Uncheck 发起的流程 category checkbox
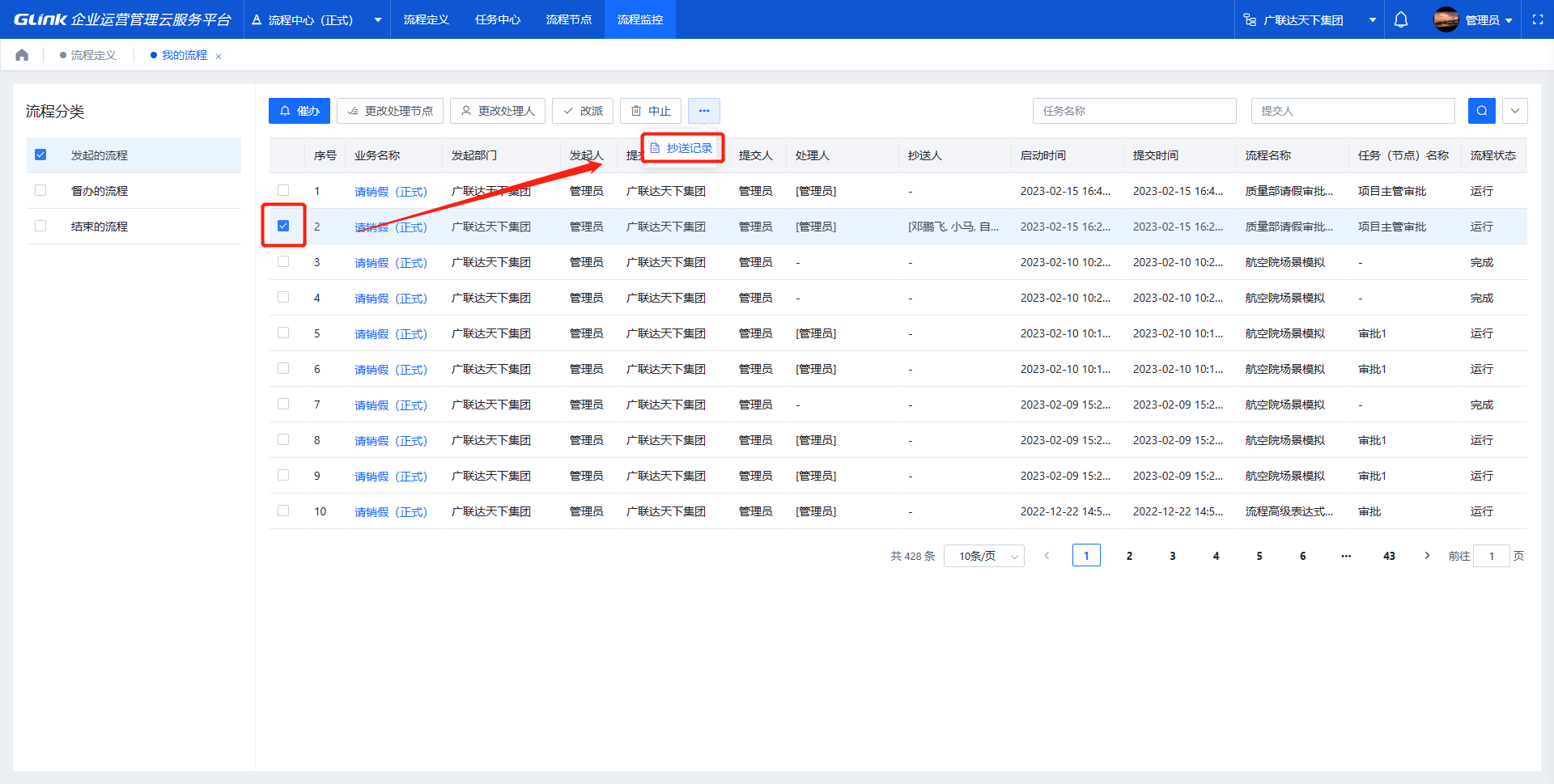The width and height of the screenshot is (1554, 784). point(40,155)
